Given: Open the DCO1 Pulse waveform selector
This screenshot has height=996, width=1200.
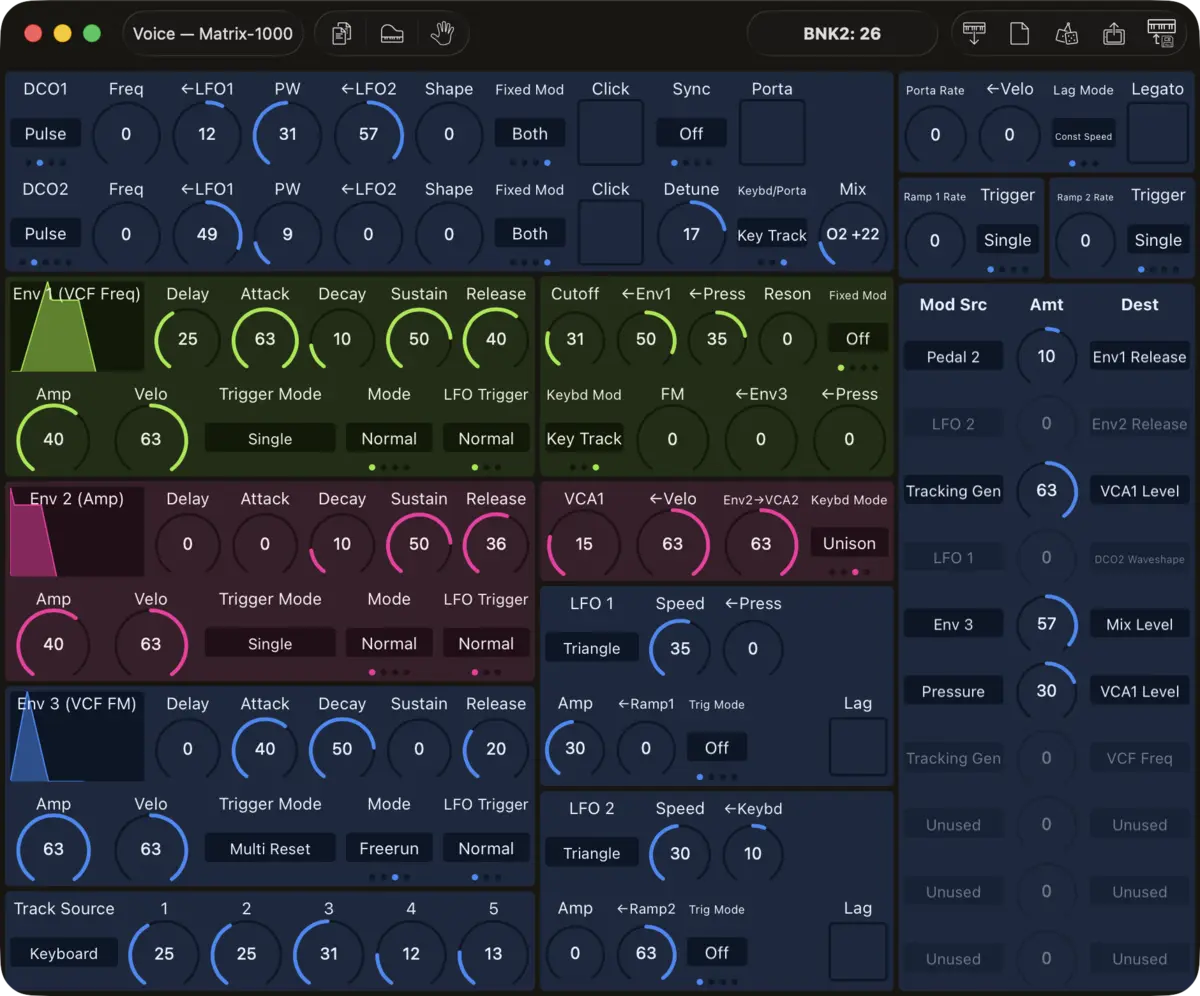Looking at the screenshot, I should tap(45, 133).
